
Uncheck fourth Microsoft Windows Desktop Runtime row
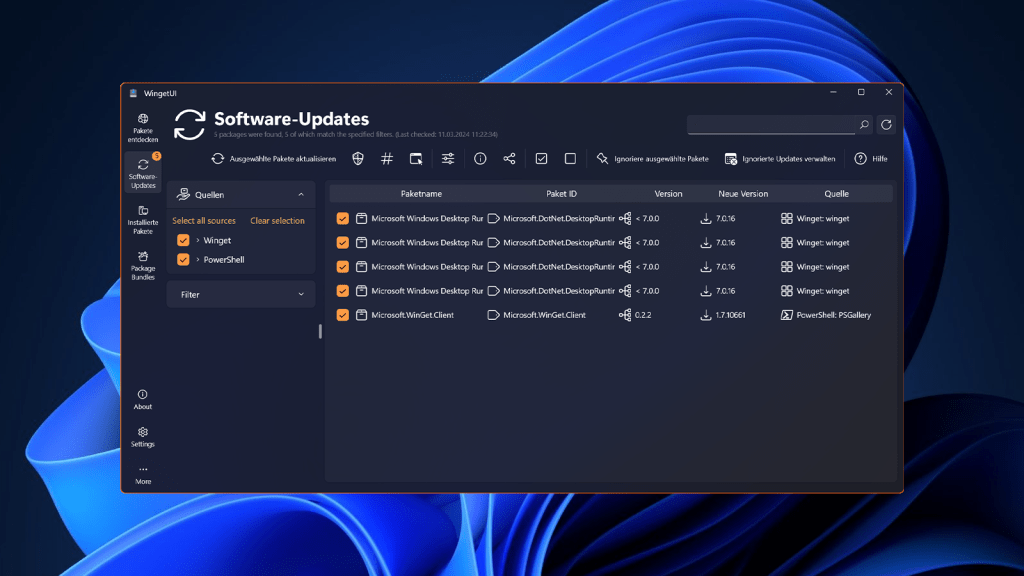342,291
